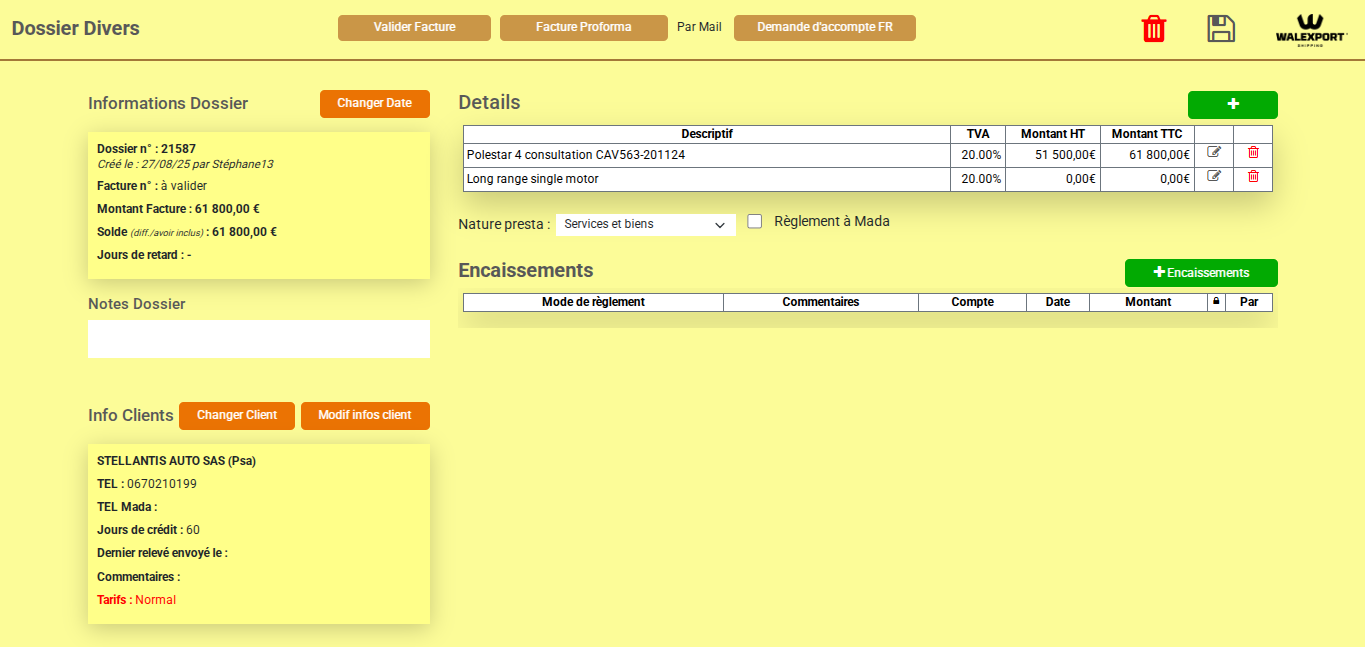Click the save floppy disk icon
1365x647 pixels.
point(1221,28)
